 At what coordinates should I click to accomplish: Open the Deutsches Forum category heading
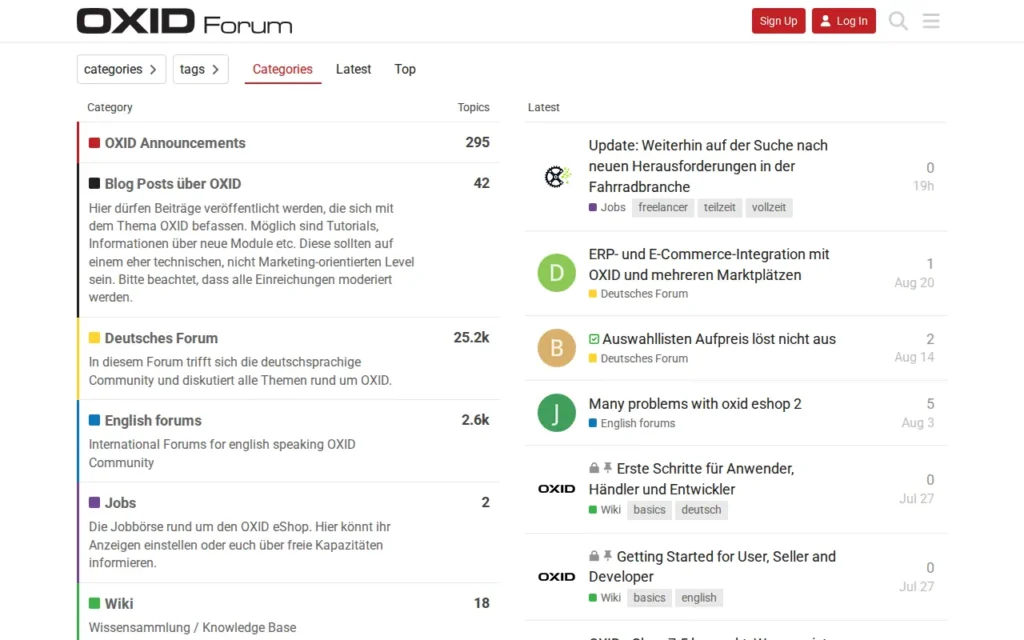(161, 338)
